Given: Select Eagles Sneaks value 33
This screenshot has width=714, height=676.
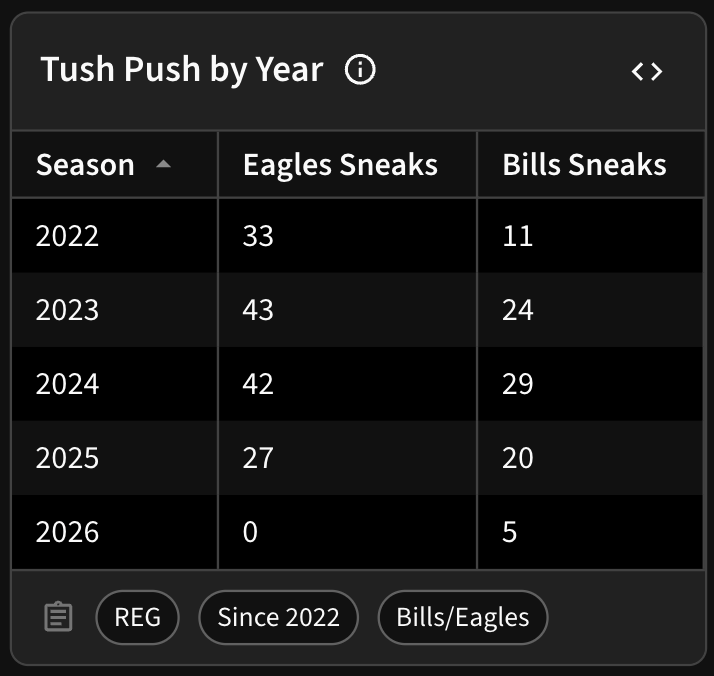Looking at the screenshot, I should (258, 236).
